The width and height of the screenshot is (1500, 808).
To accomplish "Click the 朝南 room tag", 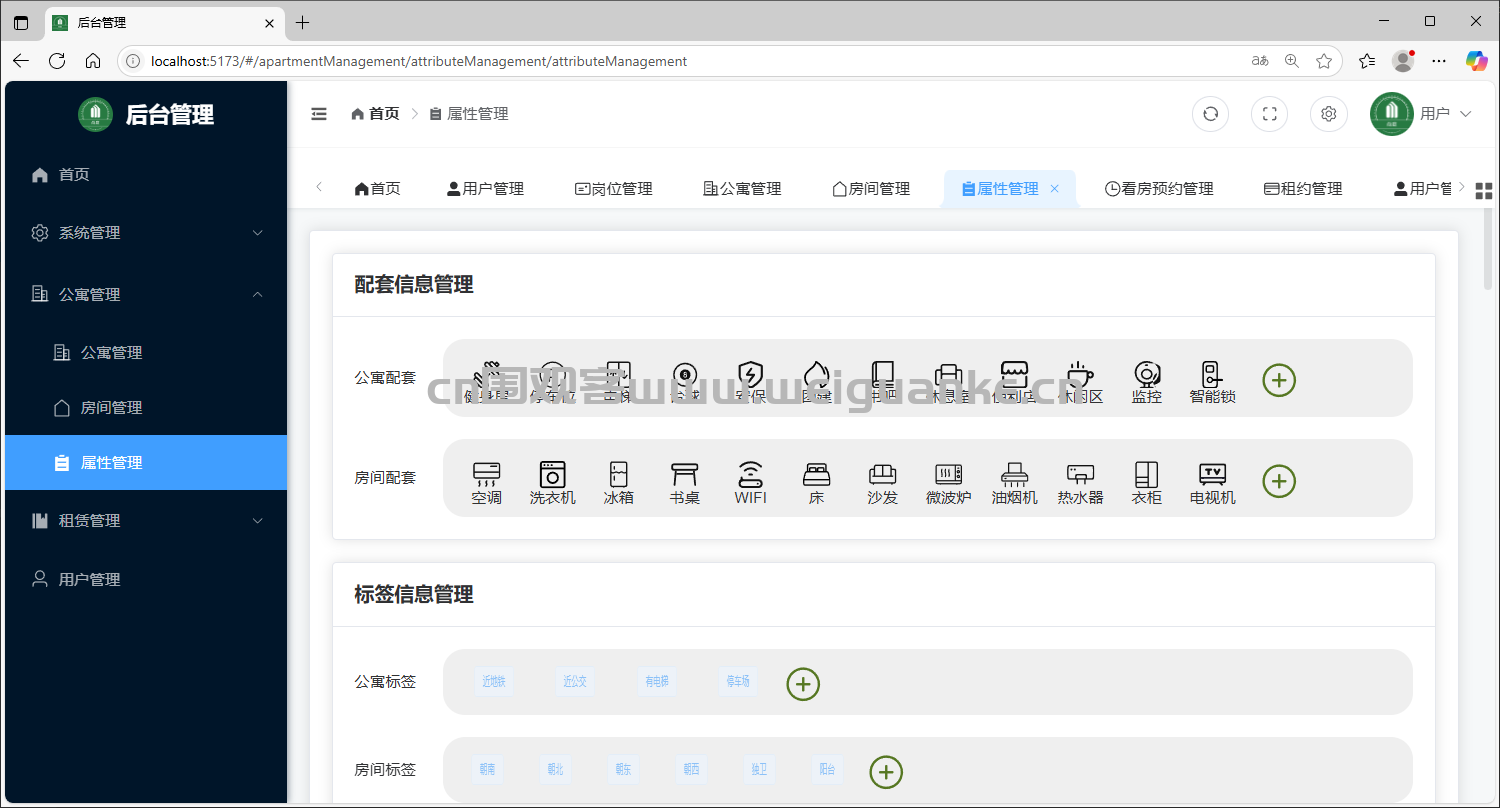I will (x=487, y=770).
